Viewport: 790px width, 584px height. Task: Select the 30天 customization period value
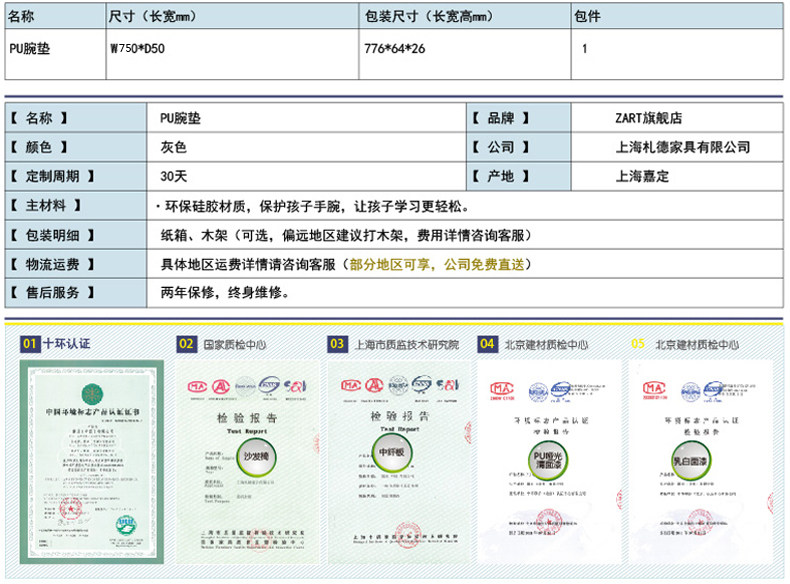pyautogui.click(x=174, y=176)
